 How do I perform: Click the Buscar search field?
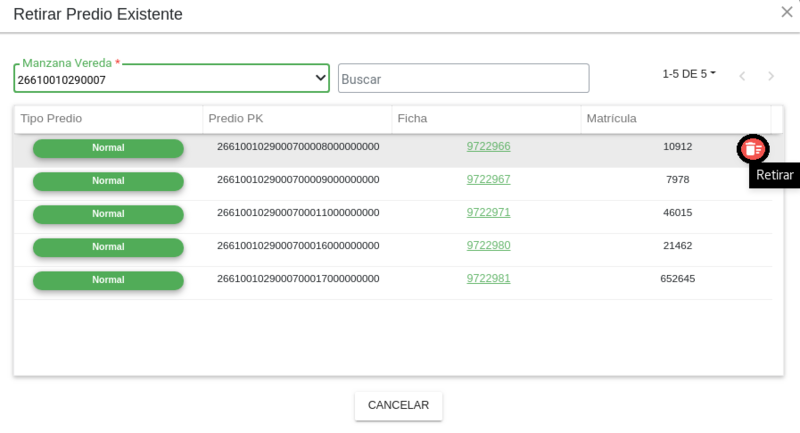[x=463, y=79]
